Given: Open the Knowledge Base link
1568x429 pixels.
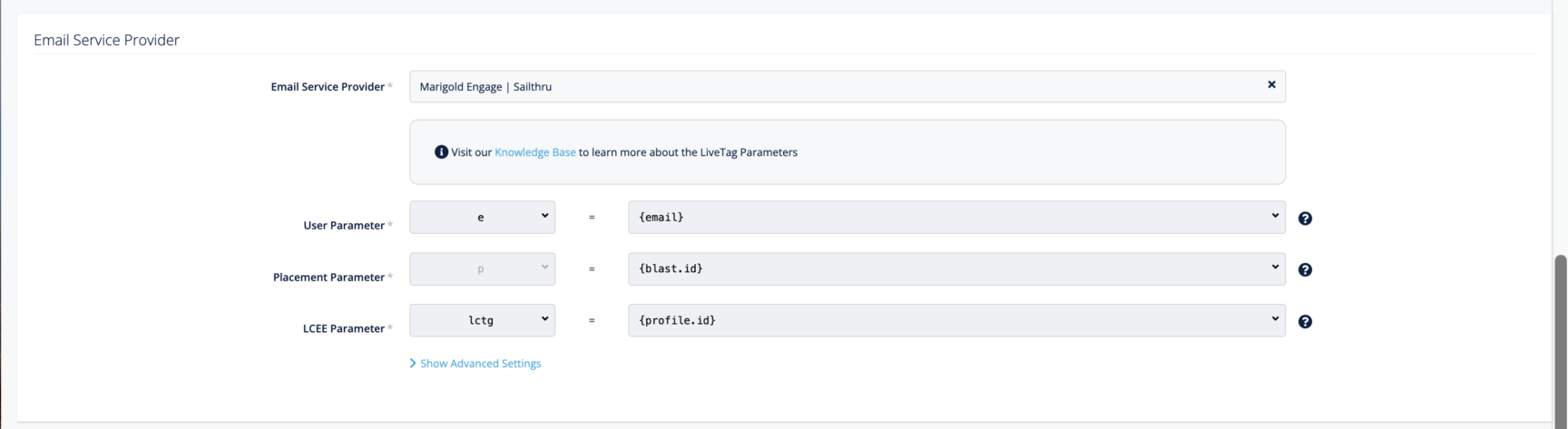Looking at the screenshot, I should 534,152.
